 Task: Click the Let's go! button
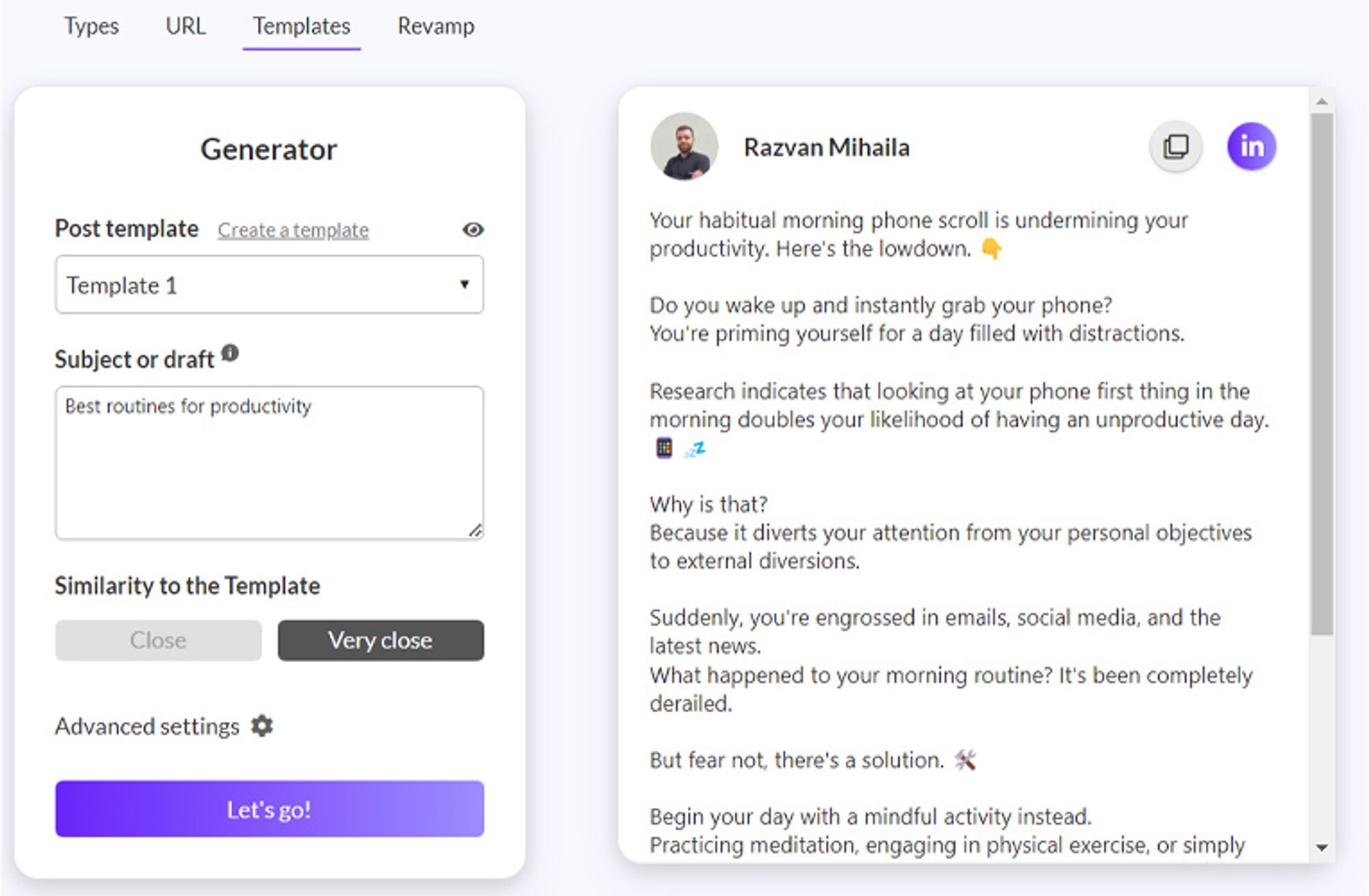tap(269, 809)
